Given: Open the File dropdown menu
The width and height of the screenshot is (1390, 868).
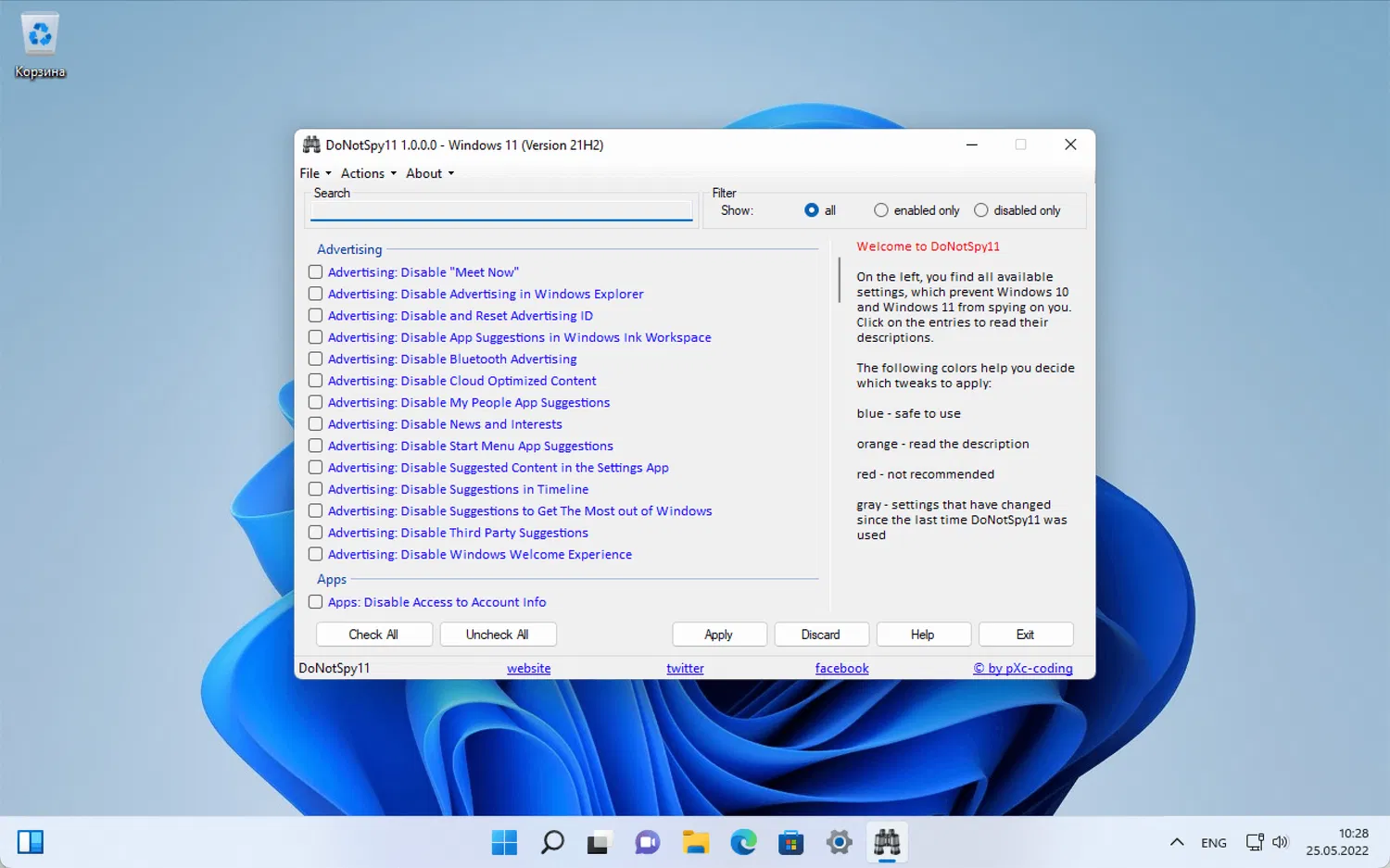Looking at the screenshot, I should (x=314, y=173).
